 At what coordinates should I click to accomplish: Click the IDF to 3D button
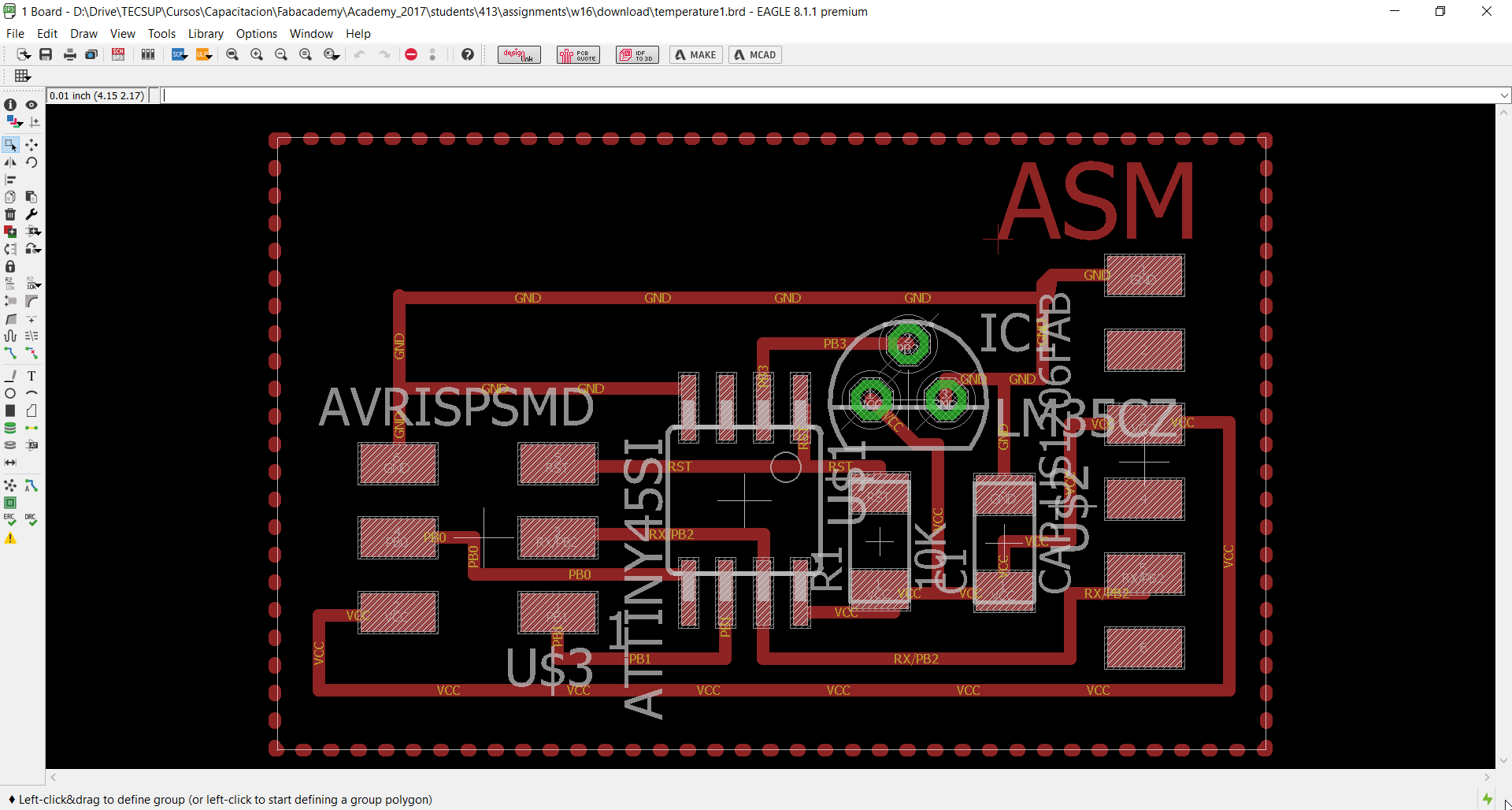tap(637, 54)
